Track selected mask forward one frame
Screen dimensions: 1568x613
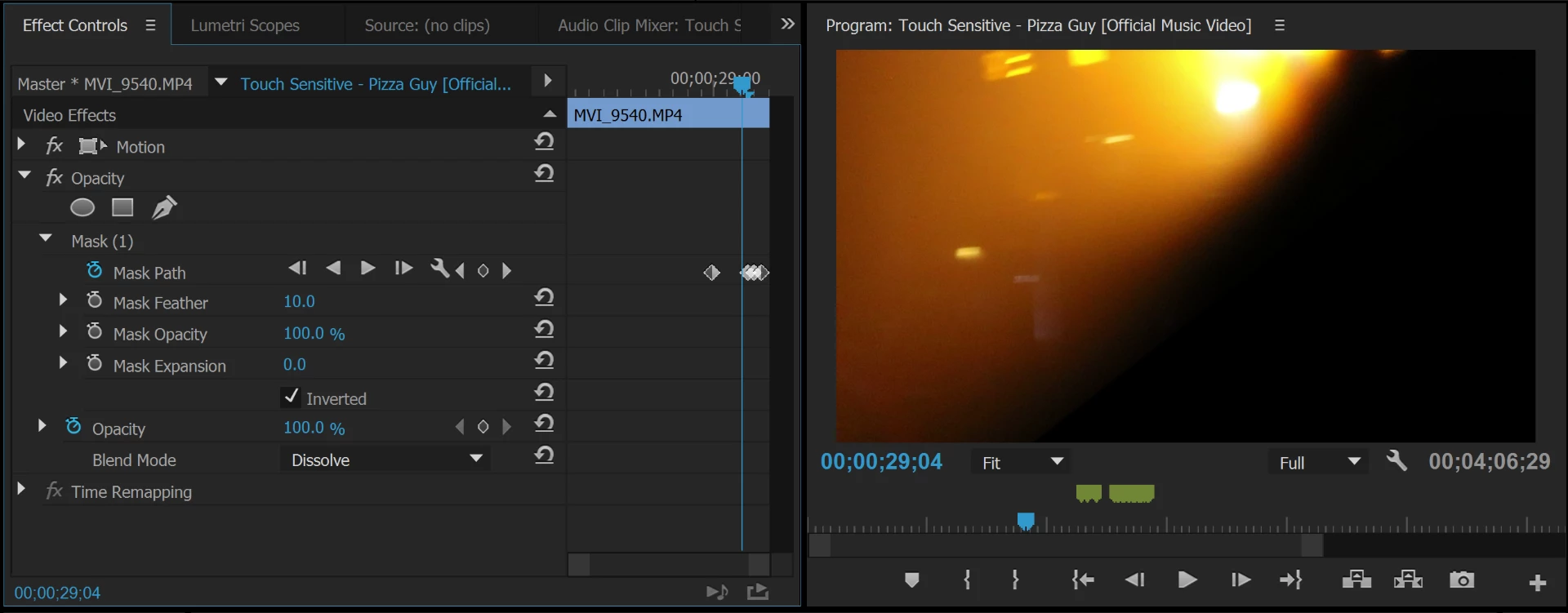[403, 268]
